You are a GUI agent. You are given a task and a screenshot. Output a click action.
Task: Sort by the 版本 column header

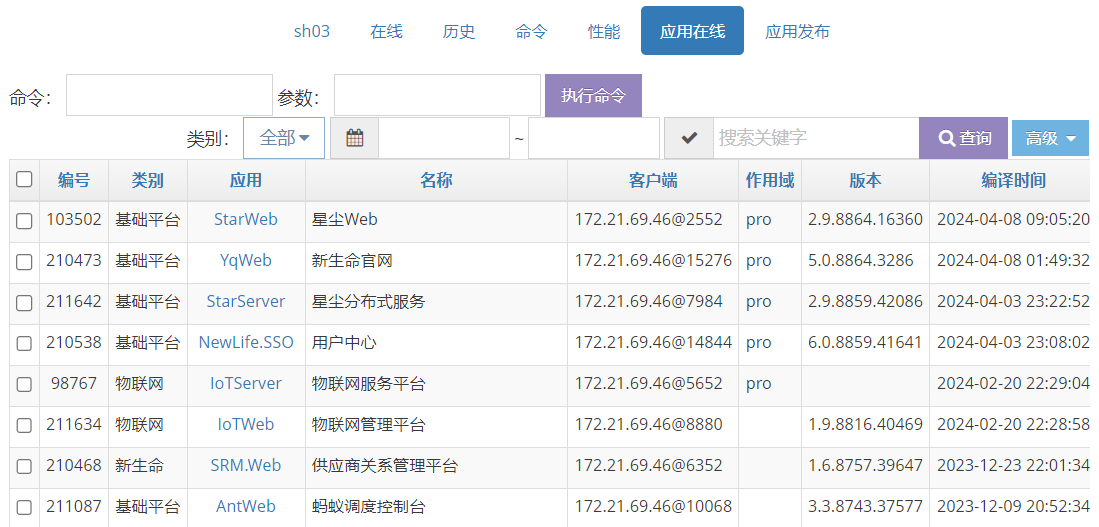pos(866,180)
